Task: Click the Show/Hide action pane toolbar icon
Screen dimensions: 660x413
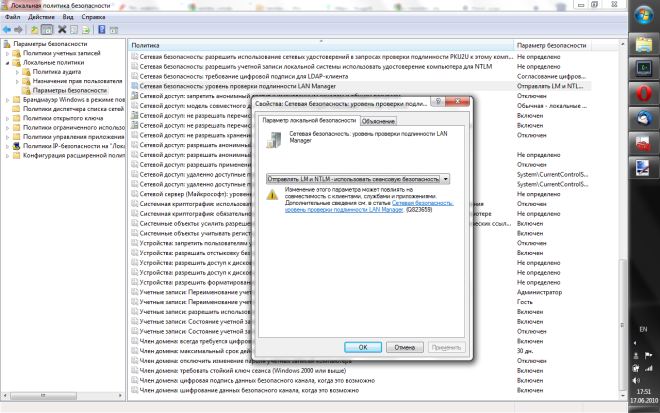Action: tap(114, 29)
